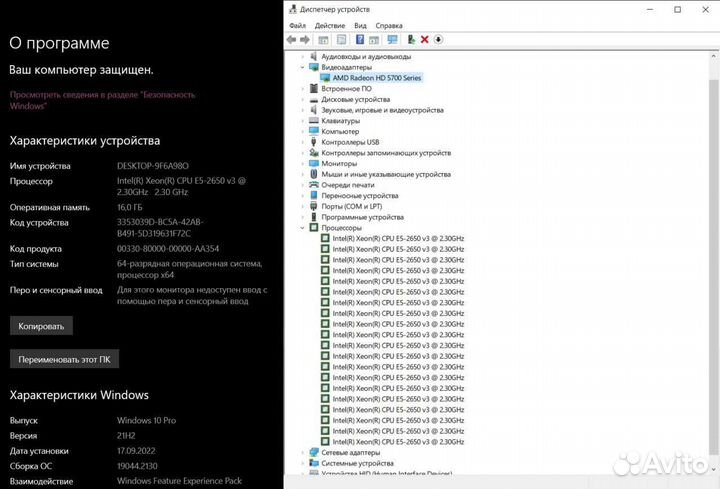Click the Forward arrow in Device Manager toolbar
The image size is (720, 489).
305,40
